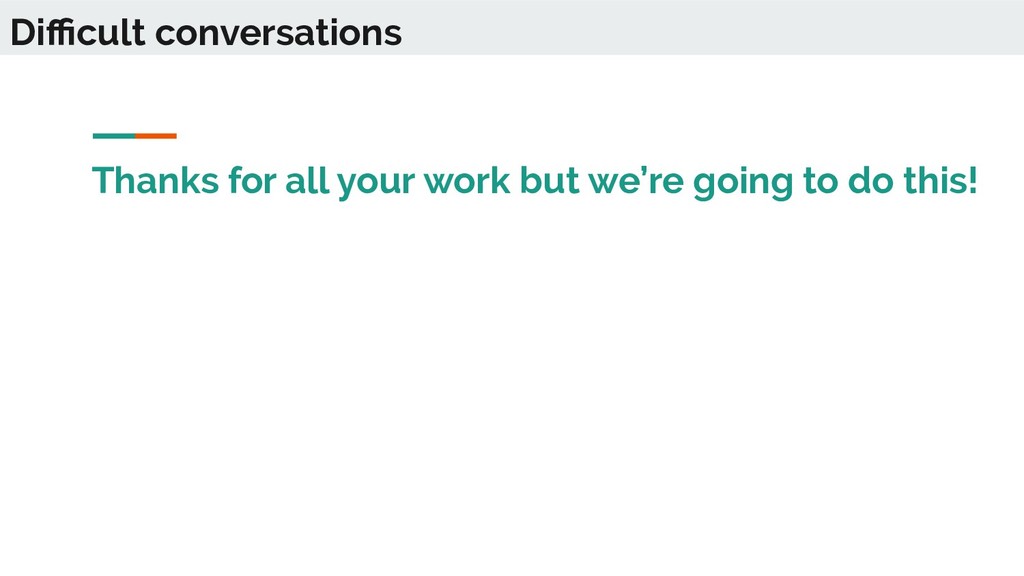
Task: Click the teal accent line segment
Action: pyautogui.click(x=114, y=136)
